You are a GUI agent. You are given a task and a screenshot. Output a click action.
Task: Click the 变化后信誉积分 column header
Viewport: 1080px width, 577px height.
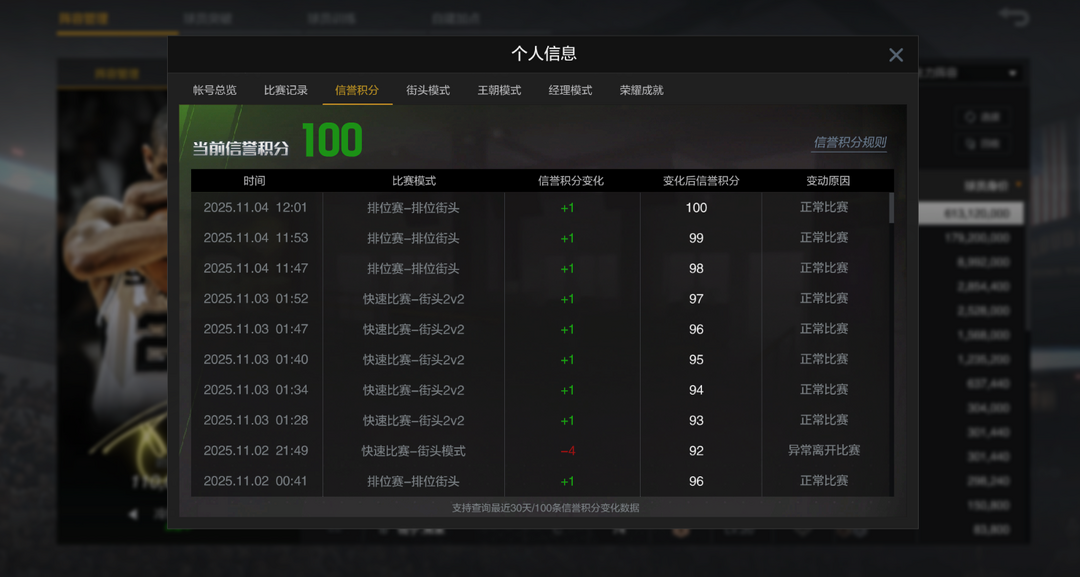701,180
